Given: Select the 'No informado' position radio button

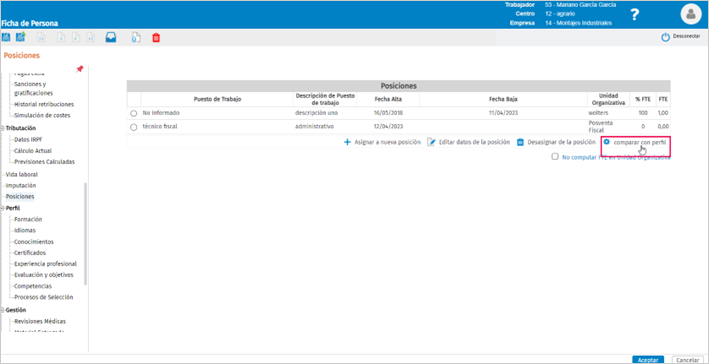Looking at the screenshot, I should point(133,113).
